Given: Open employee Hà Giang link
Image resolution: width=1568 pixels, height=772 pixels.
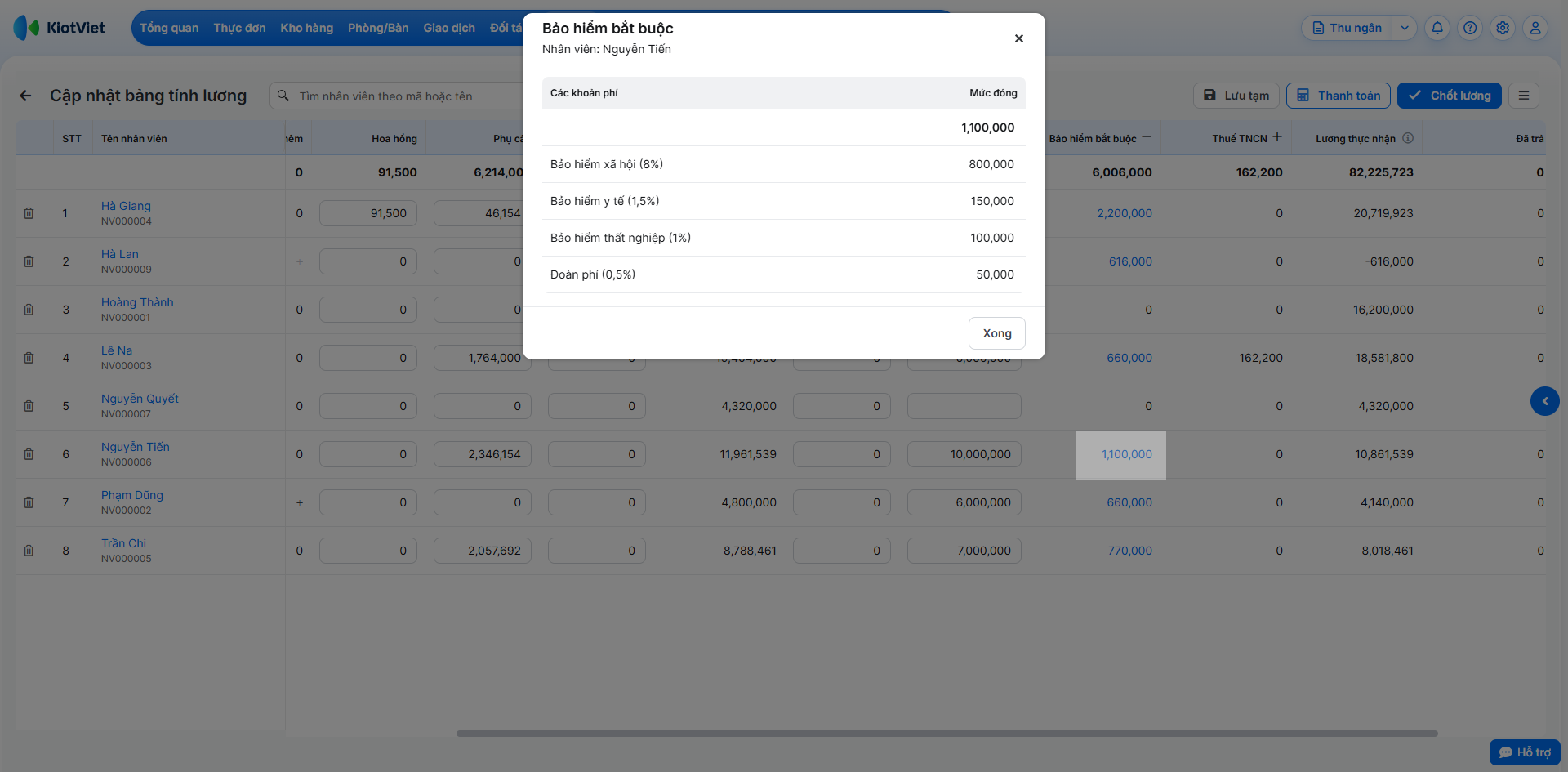Looking at the screenshot, I should tap(126, 206).
